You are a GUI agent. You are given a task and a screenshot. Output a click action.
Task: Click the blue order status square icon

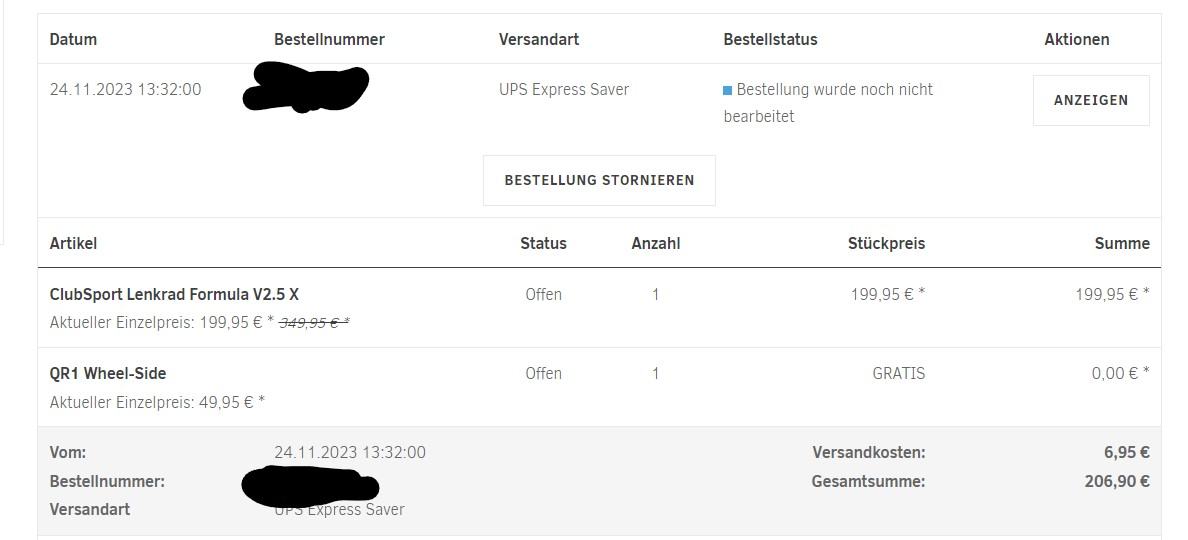728,90
